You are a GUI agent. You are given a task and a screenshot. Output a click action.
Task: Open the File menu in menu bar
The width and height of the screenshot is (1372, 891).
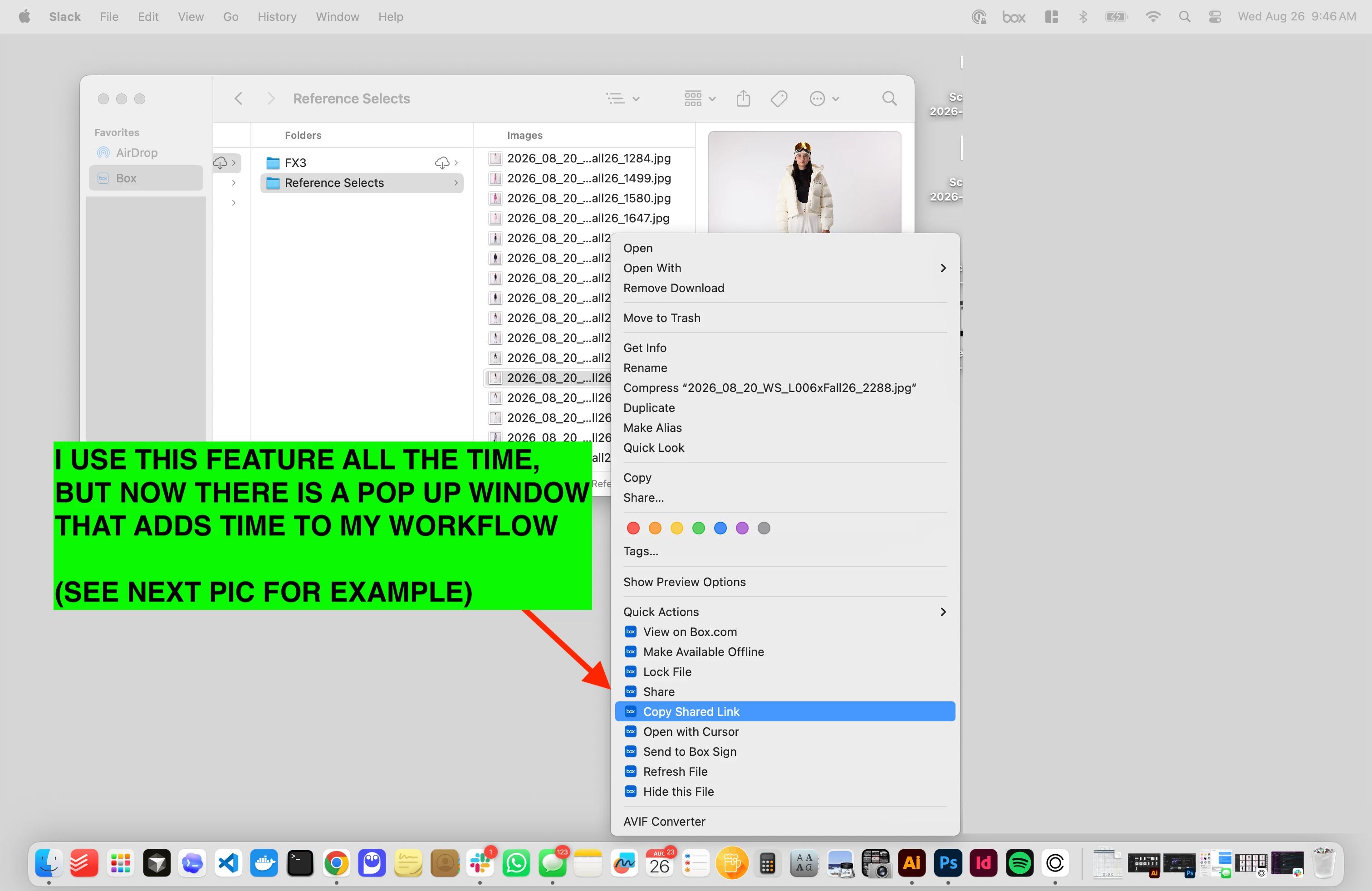[109, 17]
